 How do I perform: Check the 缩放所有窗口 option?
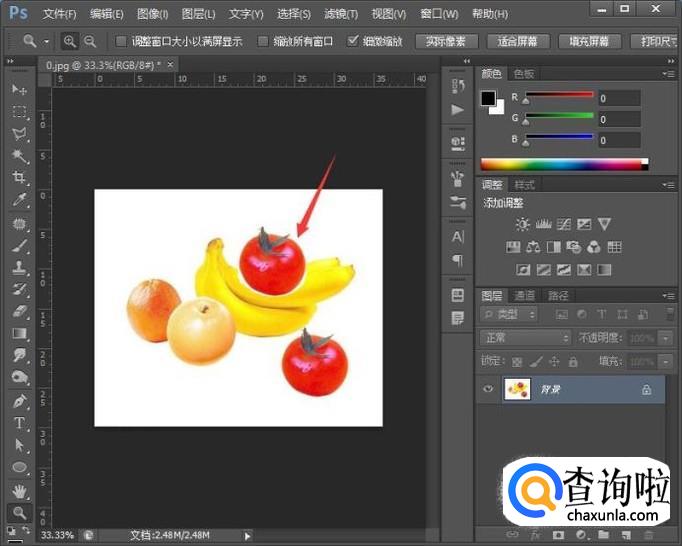click(263, 42)
